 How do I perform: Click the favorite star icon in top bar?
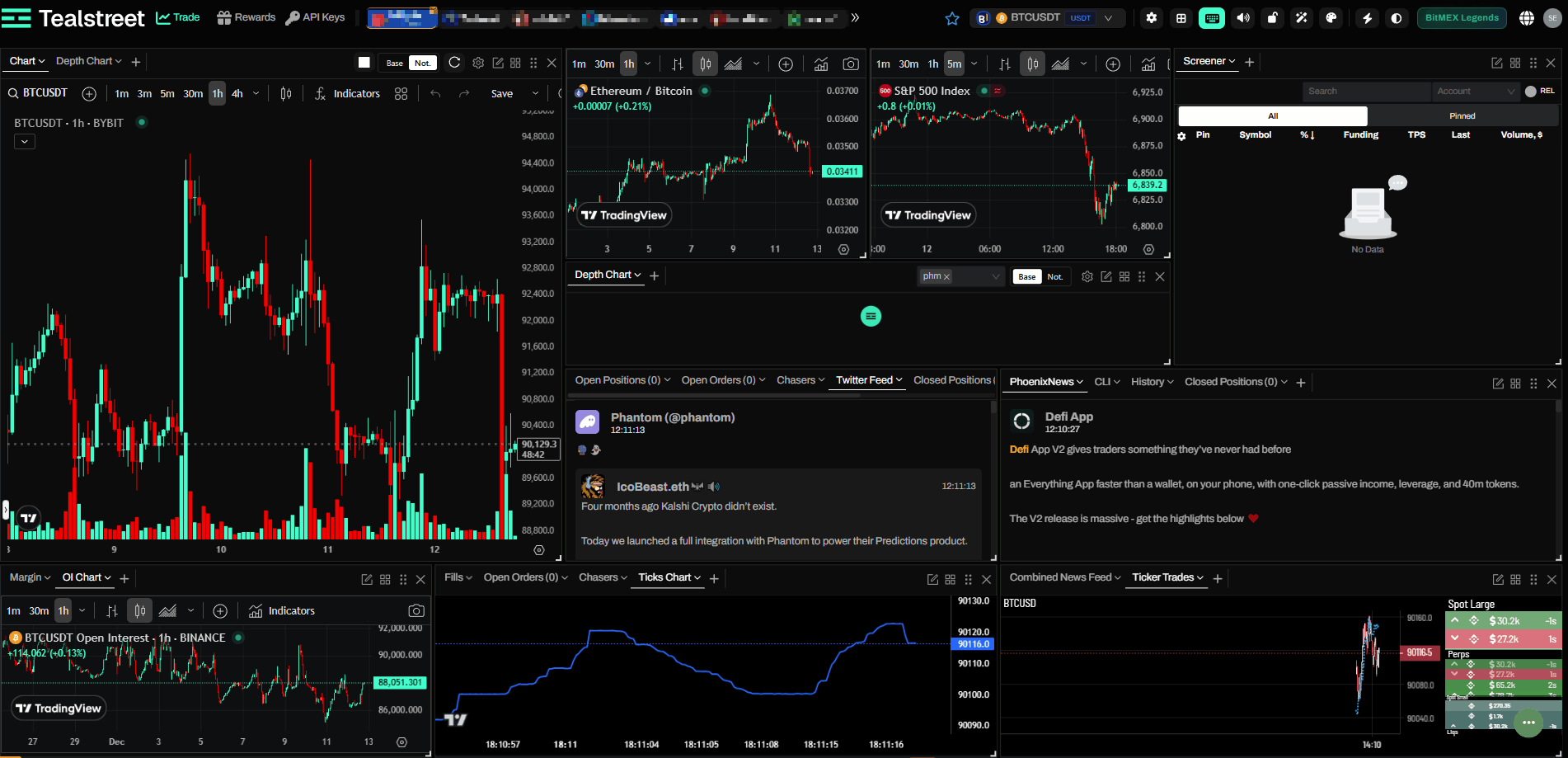(952, 18)
